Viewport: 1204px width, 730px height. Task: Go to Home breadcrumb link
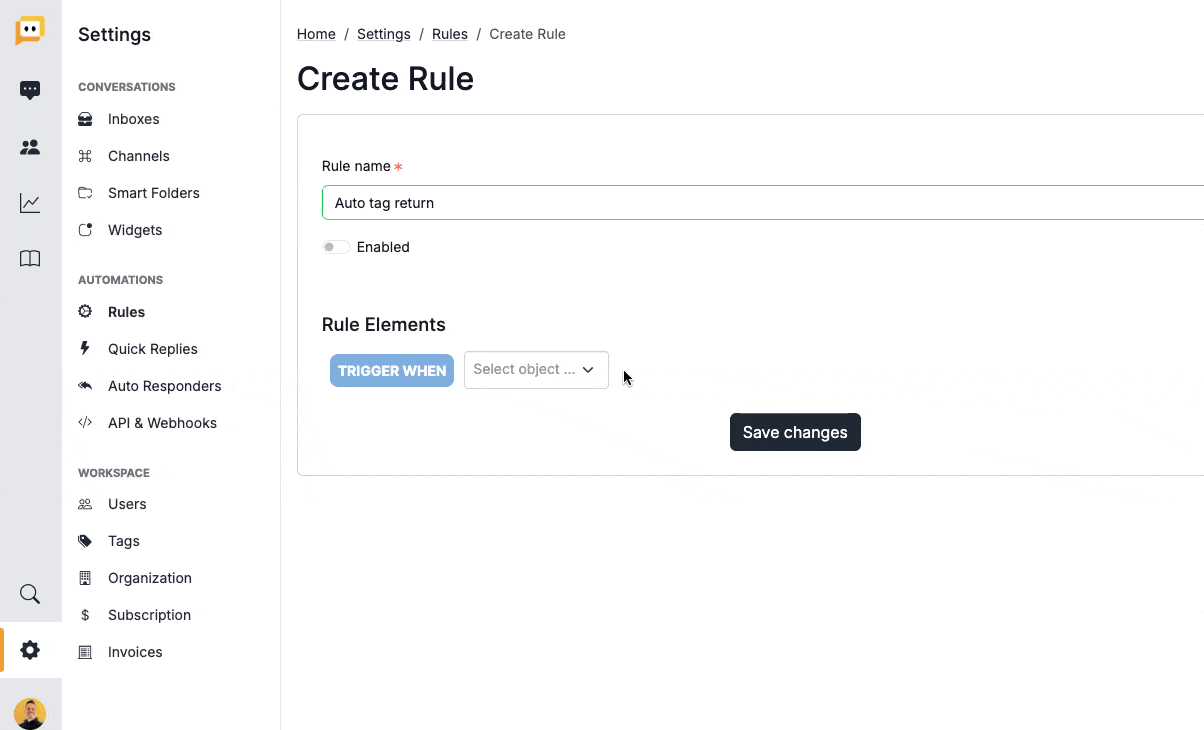coord(316,34)
